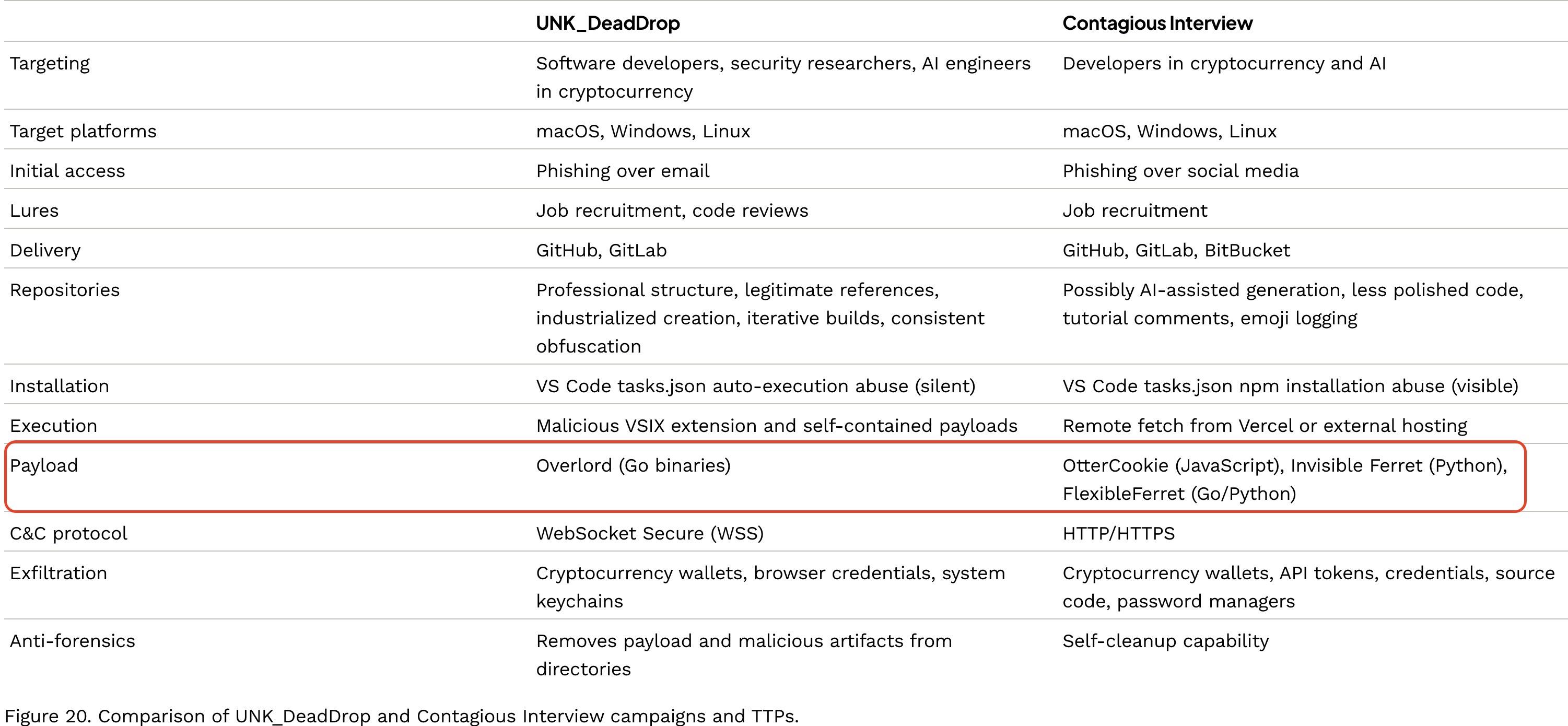Select 'WebSocket Secure (WSS)' cell
This screenshot has width=1568, height=726.
coord(649,533)
